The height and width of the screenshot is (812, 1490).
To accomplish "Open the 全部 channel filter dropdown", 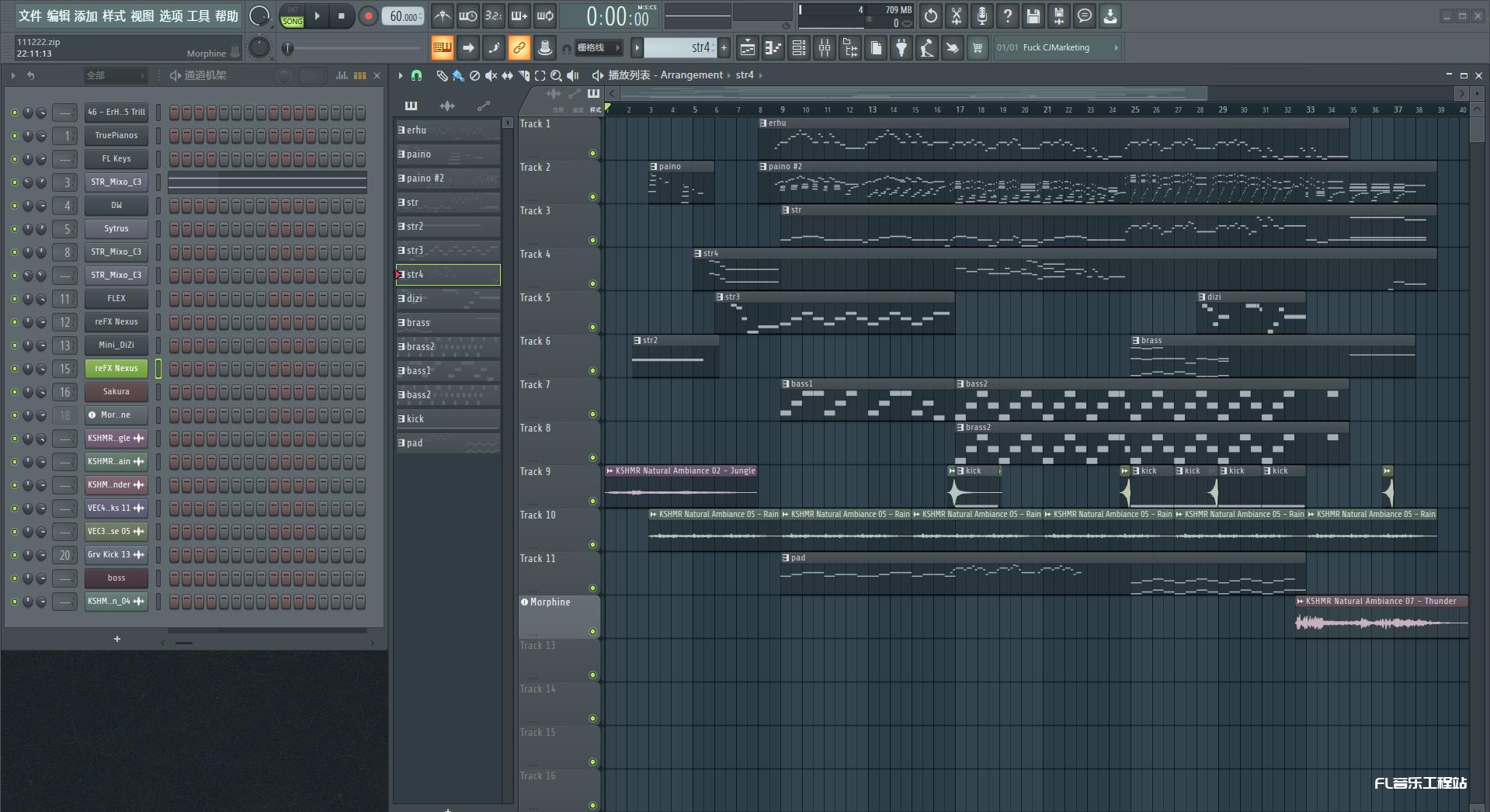I will (115, 75).
